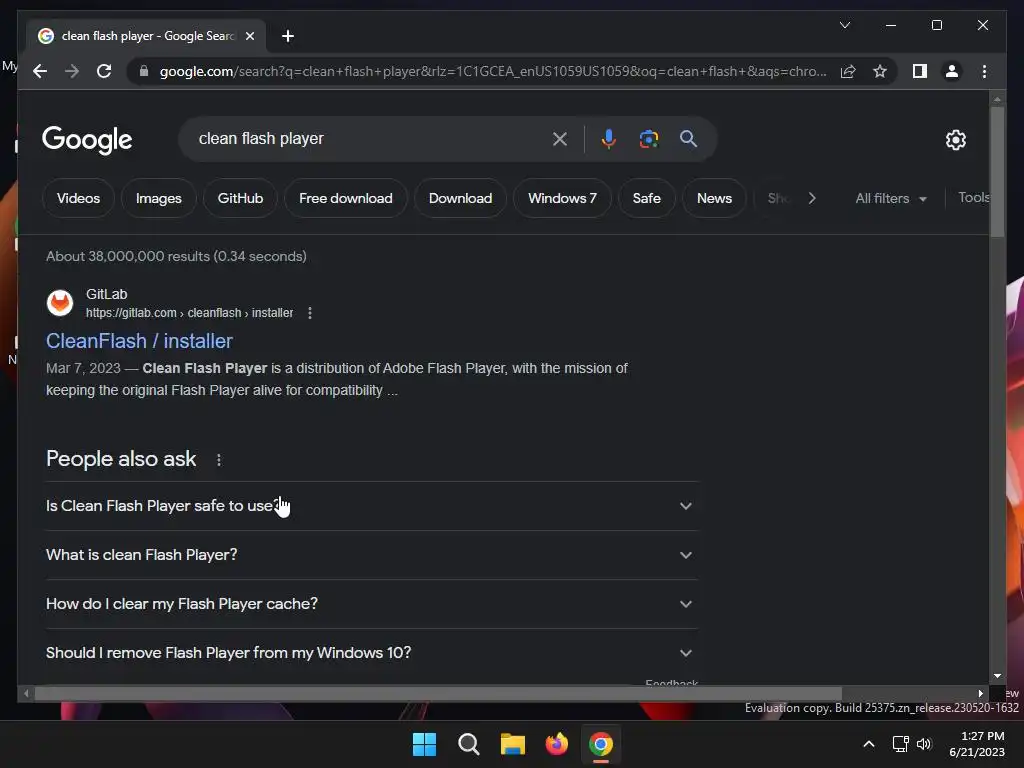Screen dimensions: 1024x768
Task: Open Firefox from the taskbar
Action: pyautogui.click(x=556, y=744)
